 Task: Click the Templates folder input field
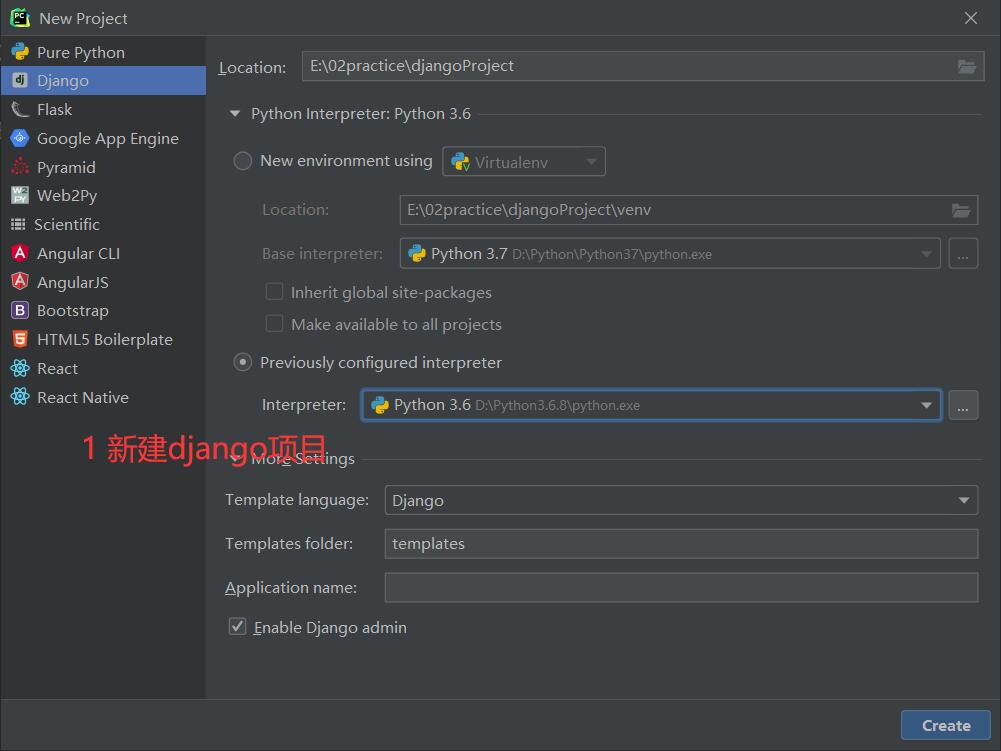pyautogui.click(x=681, y=543)
